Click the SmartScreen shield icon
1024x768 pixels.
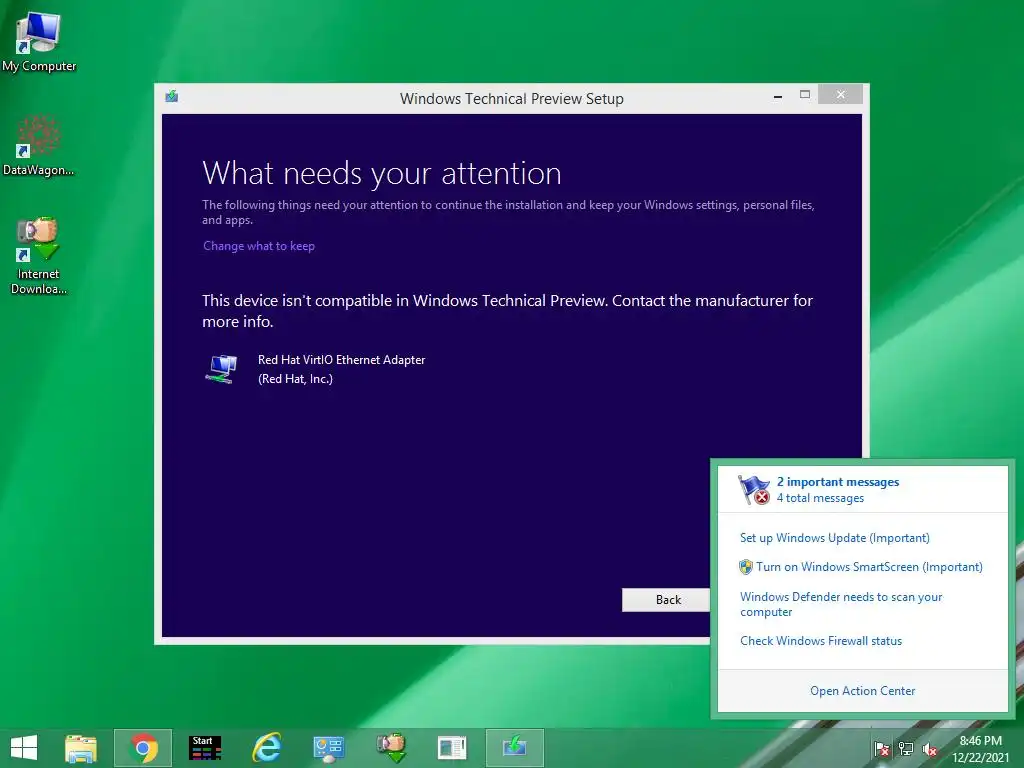pyautogui.click(x=746, y=567)
